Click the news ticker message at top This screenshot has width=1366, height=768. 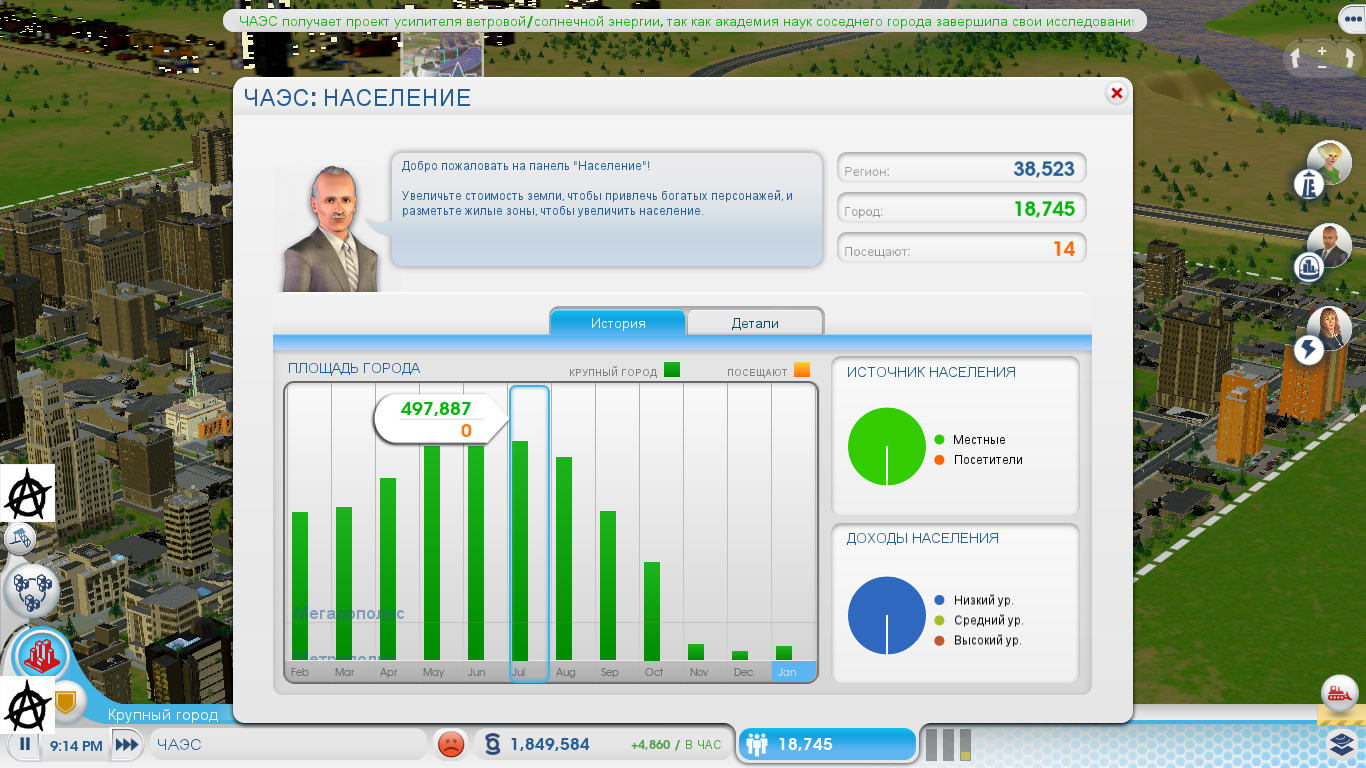[684, 20]
